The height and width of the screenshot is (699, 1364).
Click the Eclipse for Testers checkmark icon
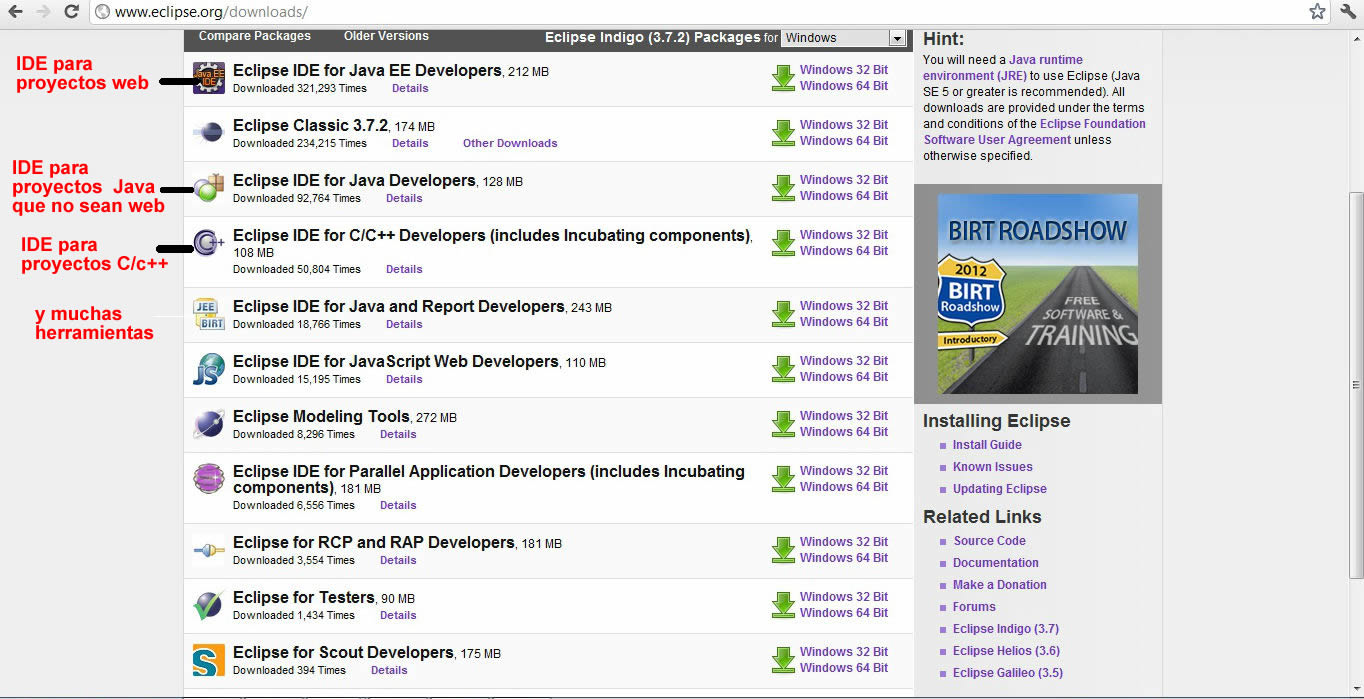[208, 604]
